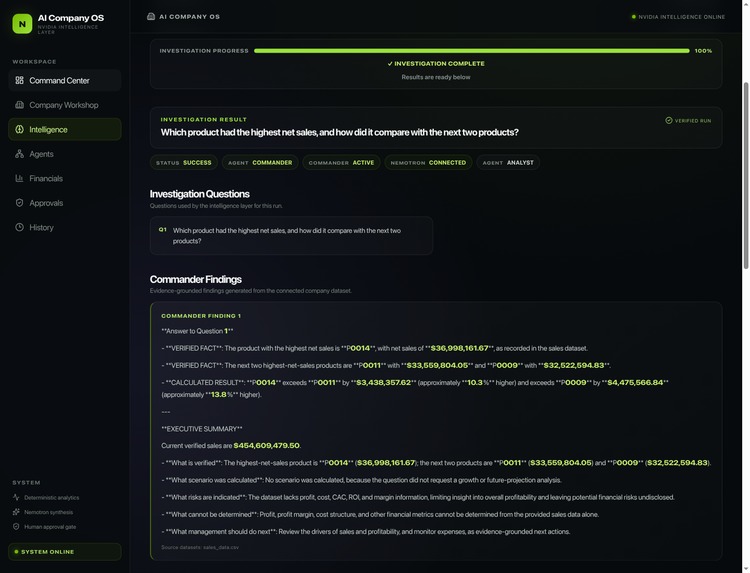Open Company Workshop in the sidebar
Screen dimensions: 750x573
coord(65,105)
